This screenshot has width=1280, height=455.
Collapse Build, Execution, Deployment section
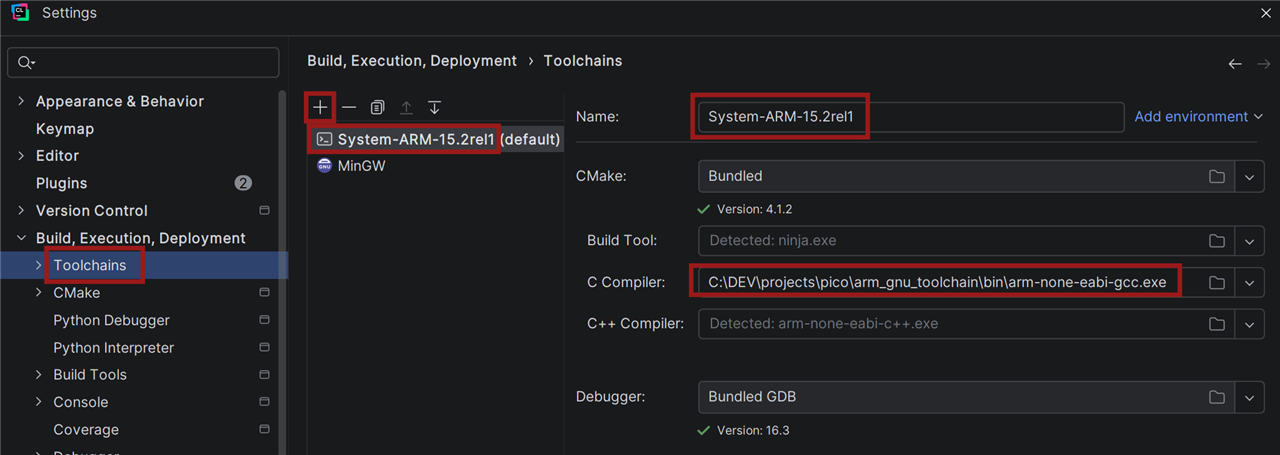21,238
